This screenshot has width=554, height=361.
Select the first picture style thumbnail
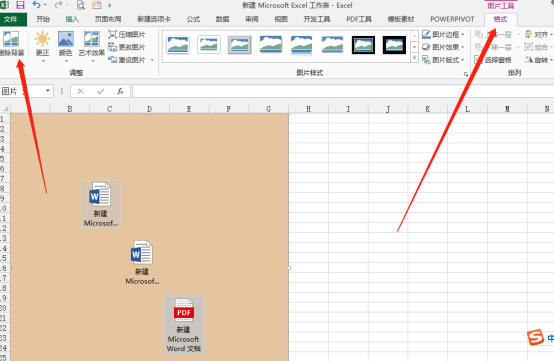tap(178, 45)
